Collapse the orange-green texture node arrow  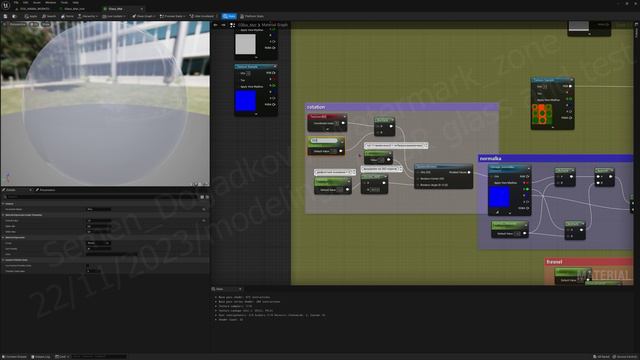(553, 127)
